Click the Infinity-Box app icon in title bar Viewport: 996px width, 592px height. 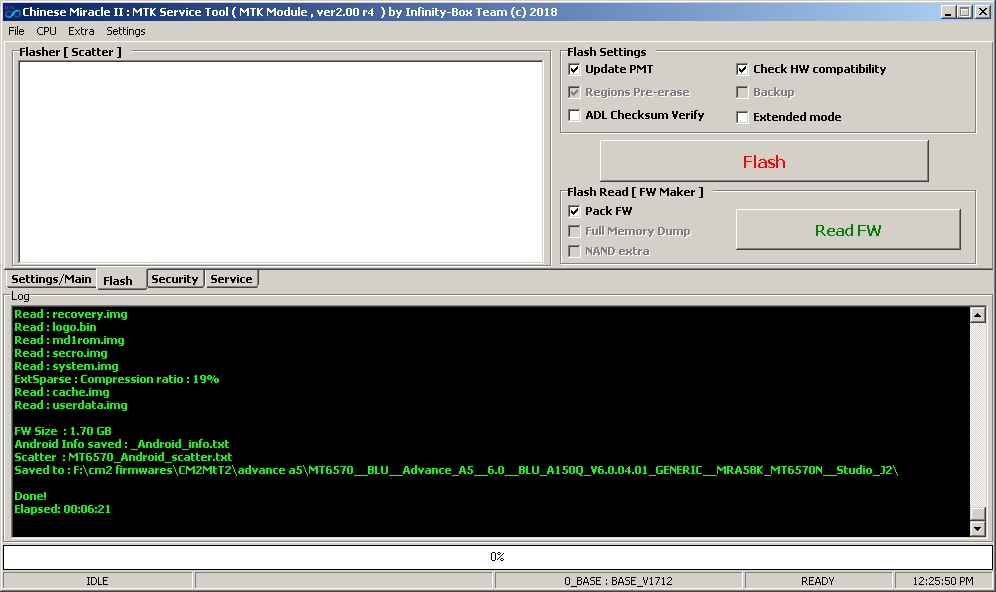tap(11, 12)
